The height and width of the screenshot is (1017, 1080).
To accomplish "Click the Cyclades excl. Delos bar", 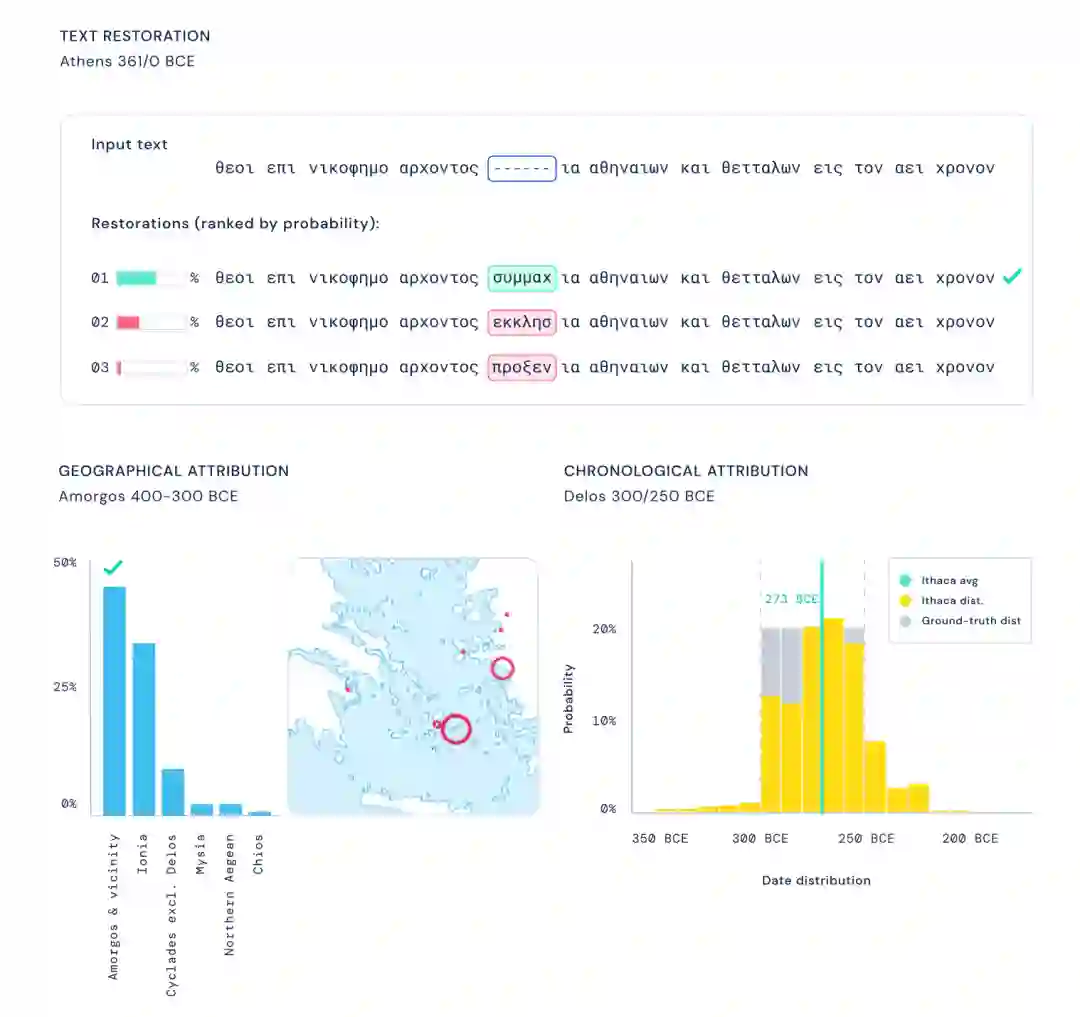I will [173, 792].
